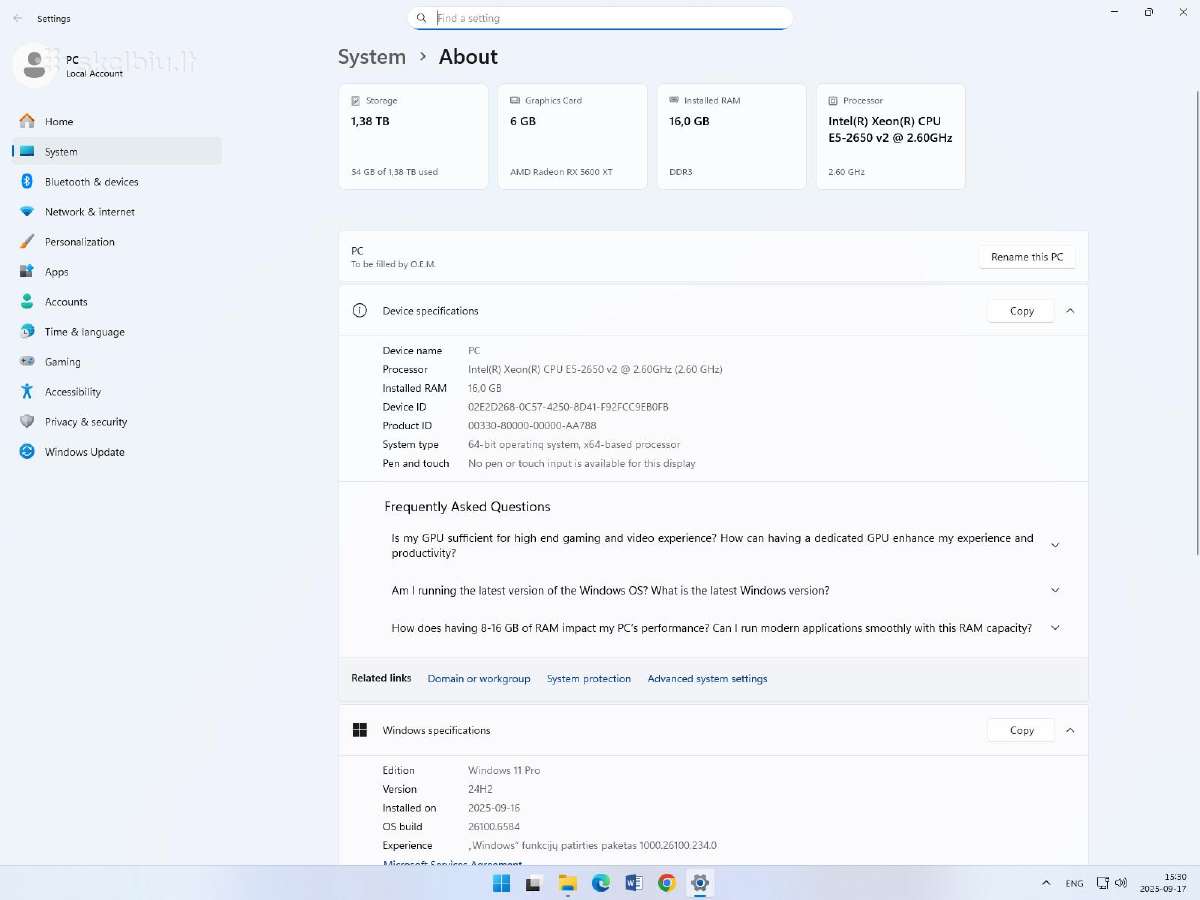The width and height of the screenshot is (1200, 900).
Task: Select System in the sidebar
Action: click(116, 151)
